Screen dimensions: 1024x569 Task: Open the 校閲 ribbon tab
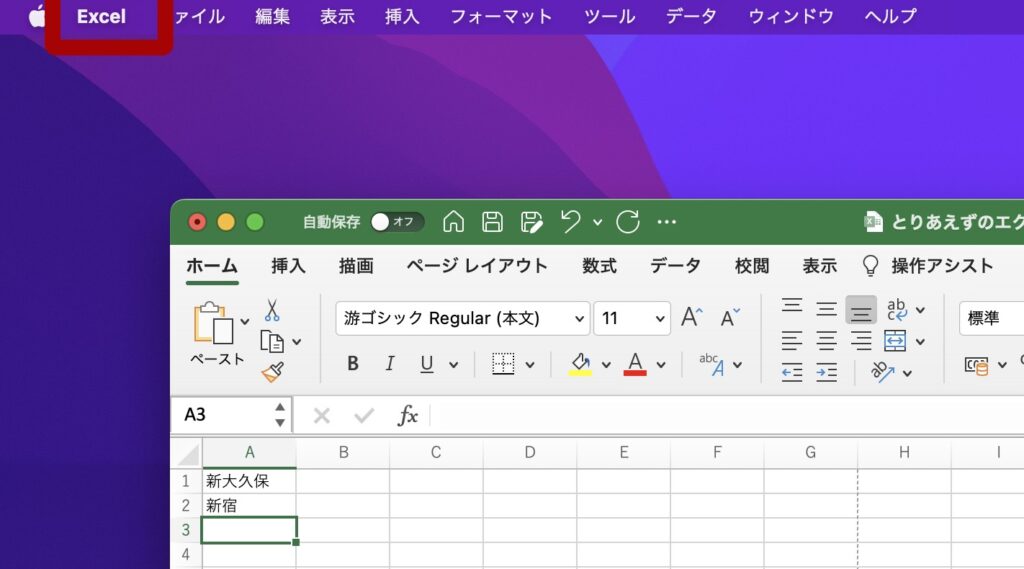[752, 266]
